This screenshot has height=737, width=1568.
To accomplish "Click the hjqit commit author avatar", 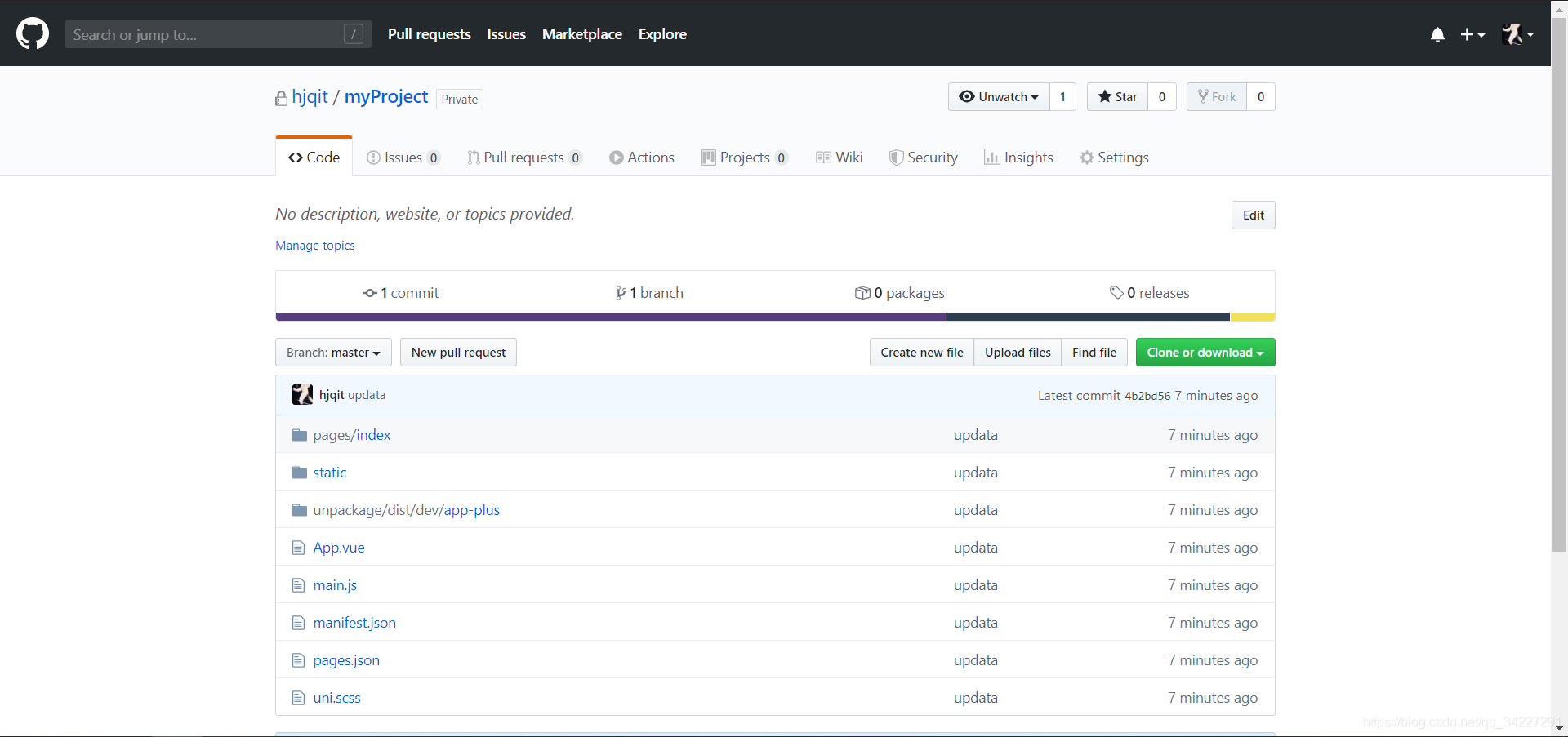I will pos(302,395).
